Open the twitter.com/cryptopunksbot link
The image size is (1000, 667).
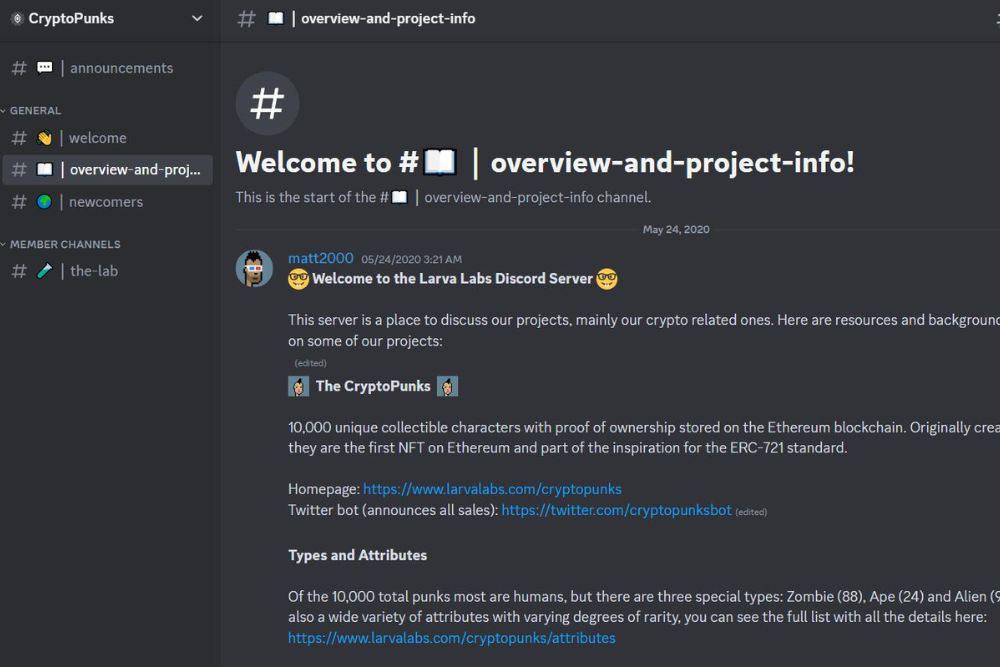coord(616,510)
